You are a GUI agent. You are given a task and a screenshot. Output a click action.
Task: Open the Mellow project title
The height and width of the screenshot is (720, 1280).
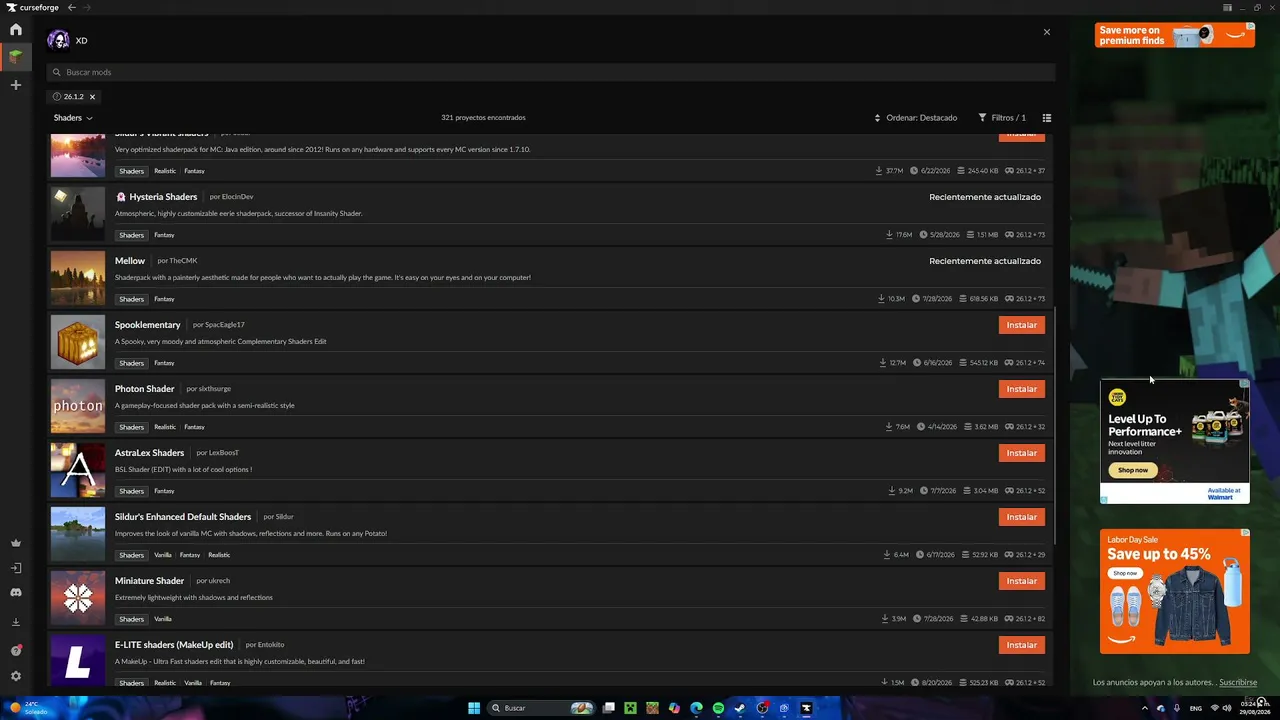(x=130, y=261)
